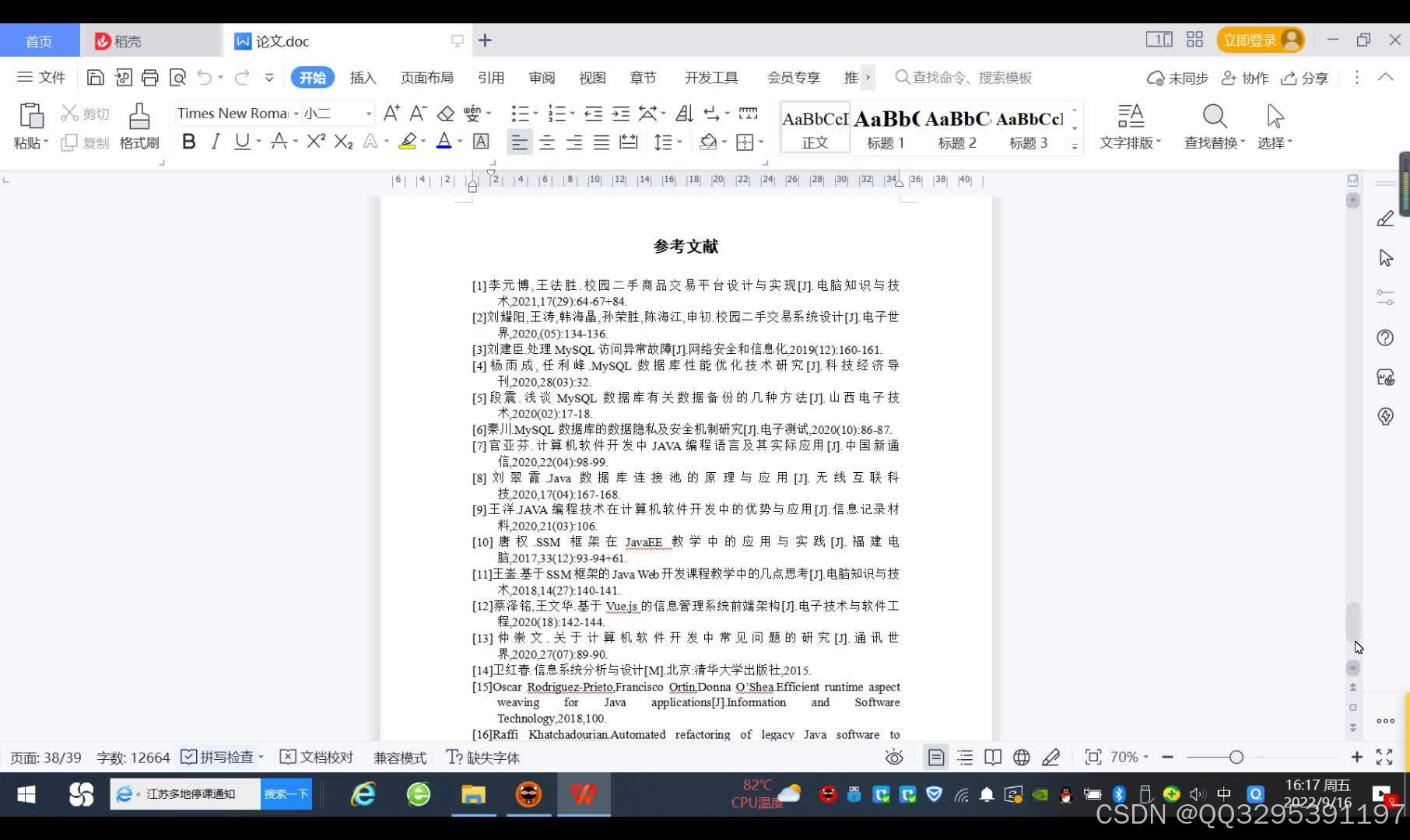1410x840 pixels.
Task: Apply superscript formatting
Action: tap(315, 141)
